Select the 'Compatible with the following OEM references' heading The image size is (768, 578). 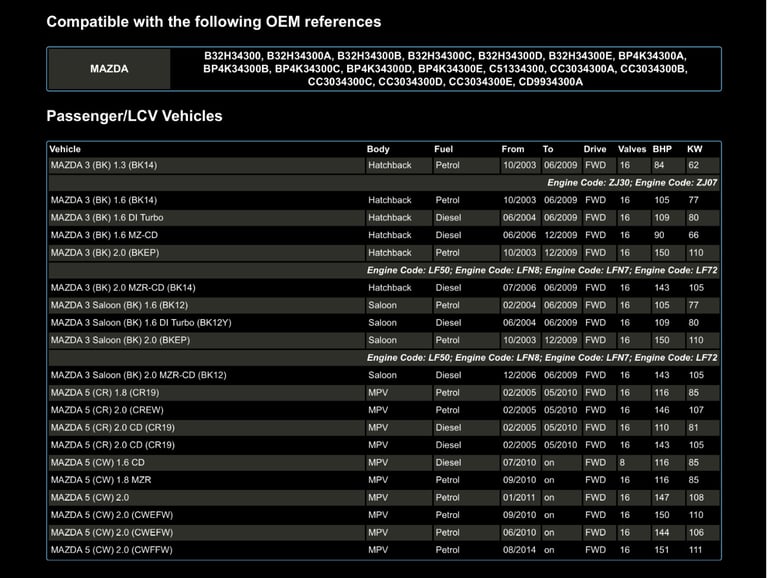click(214, 22)
